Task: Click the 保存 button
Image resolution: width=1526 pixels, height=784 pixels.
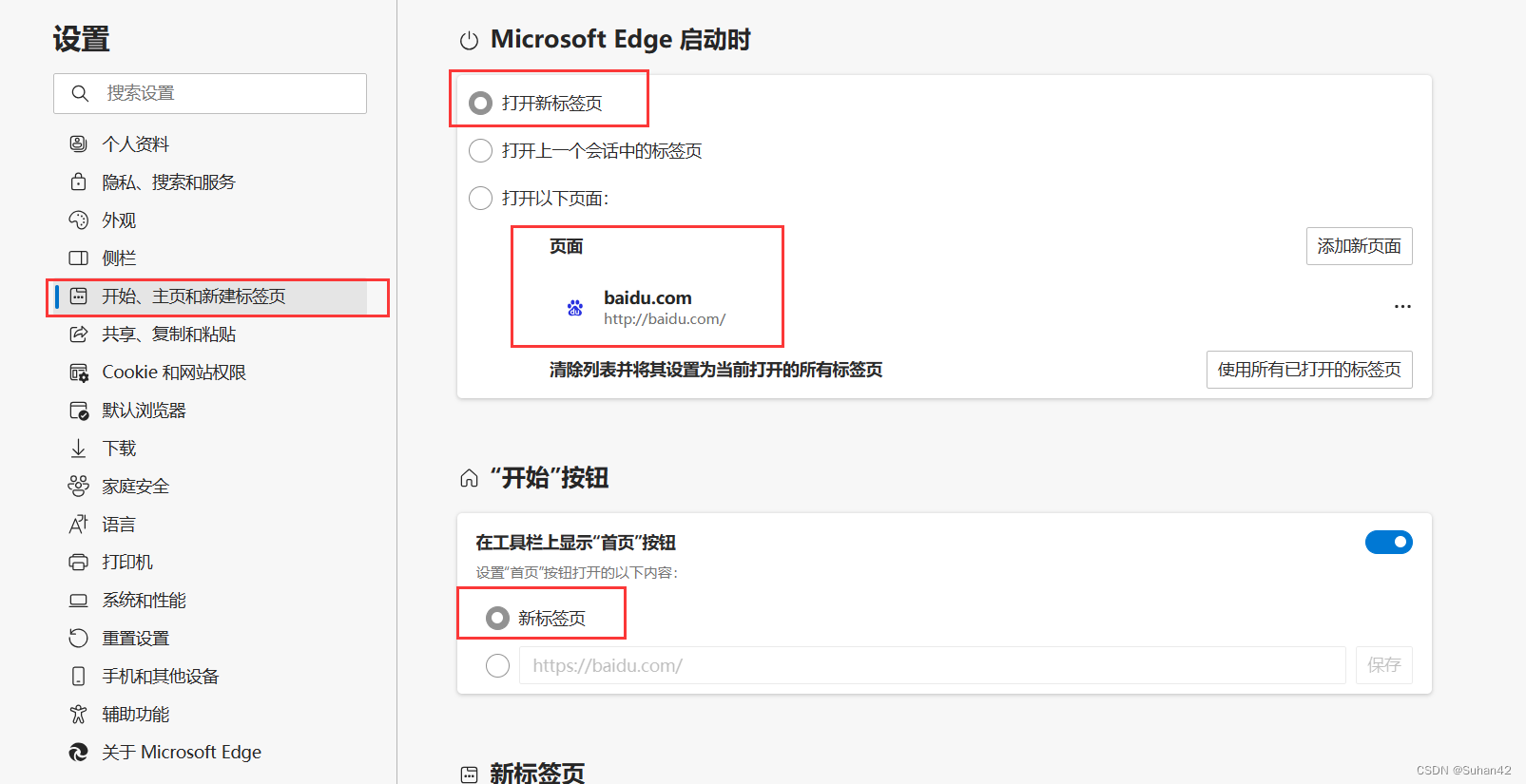Action: click(x=1383, y=665)
